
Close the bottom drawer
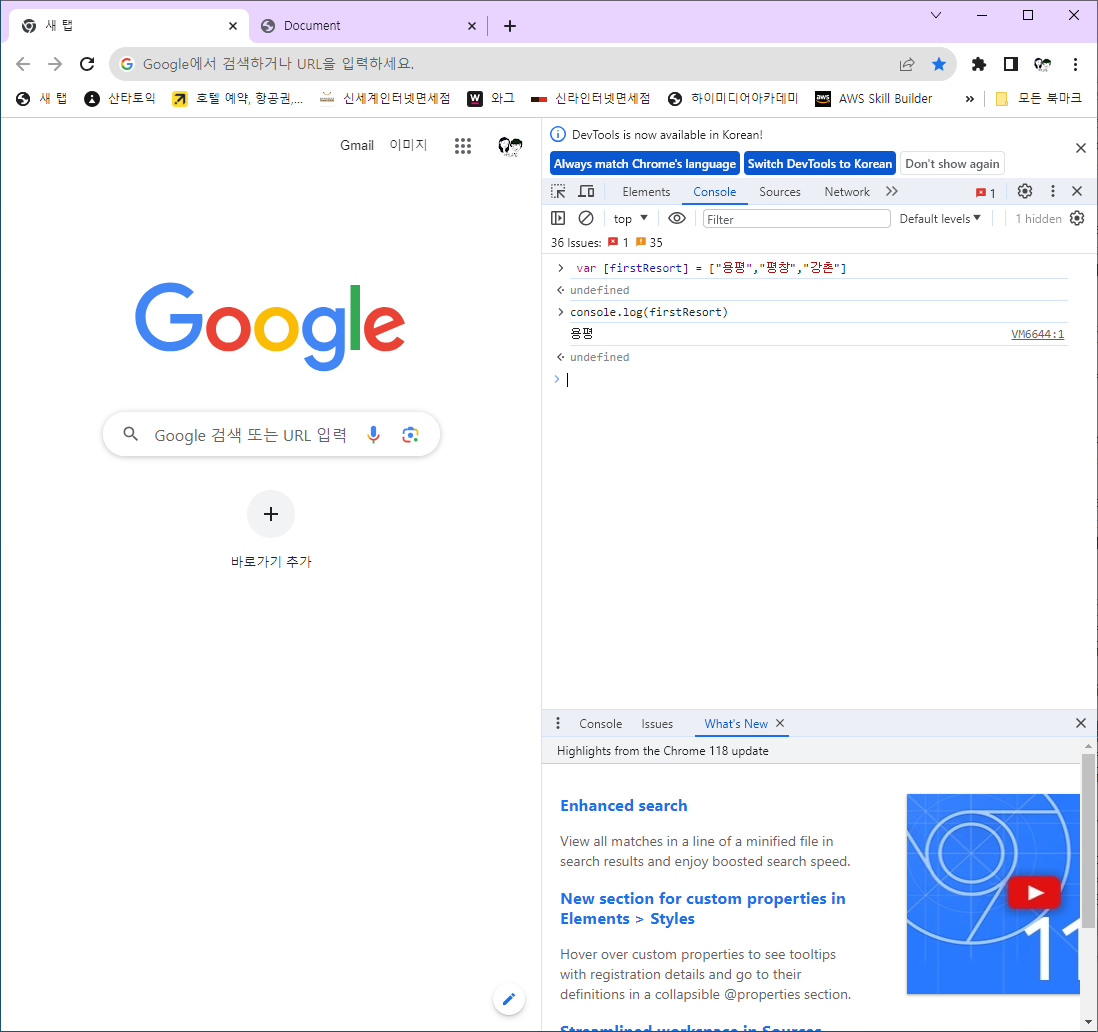coord(1080,723)
